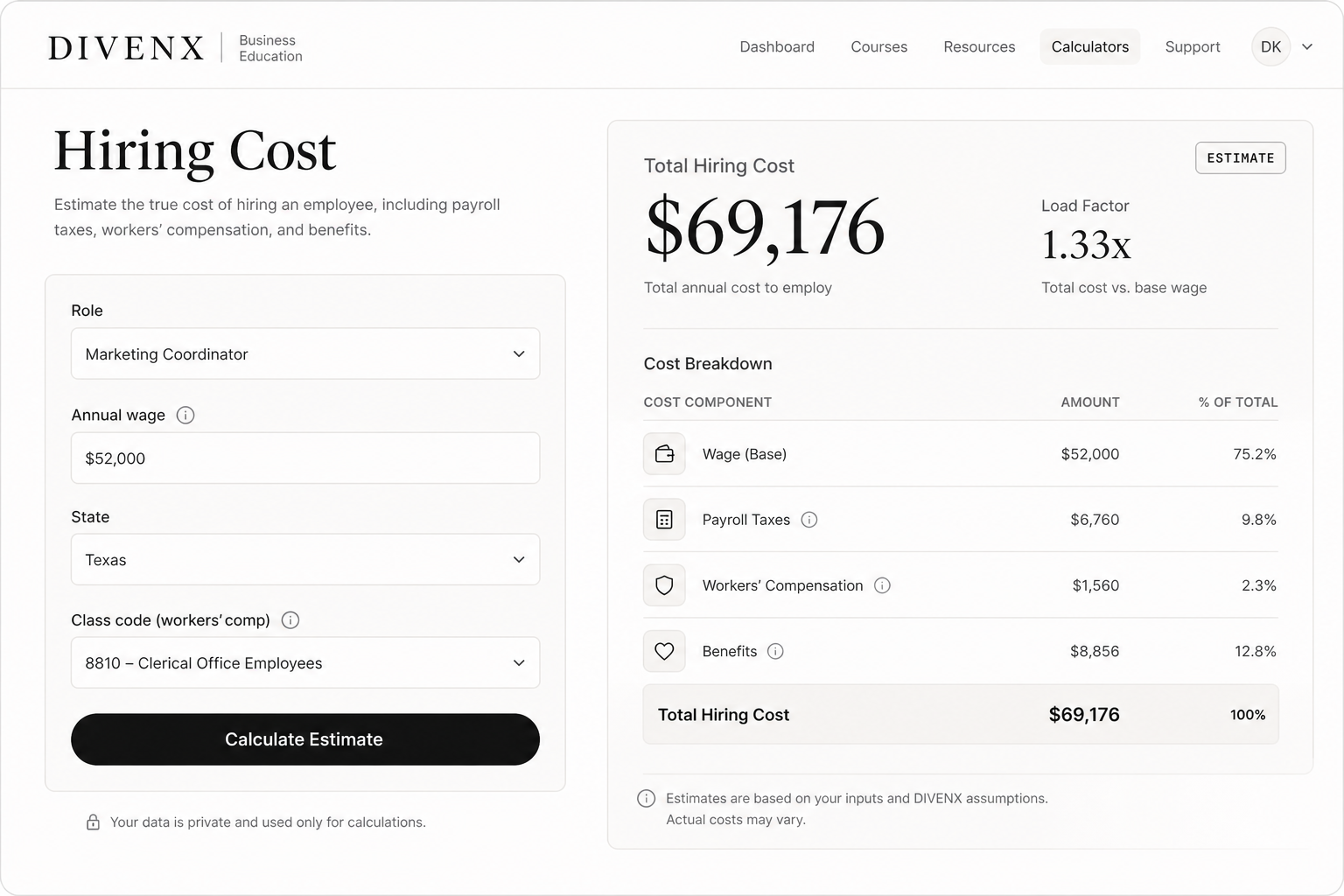
Task: Click the 2.3% cell
Action: [x=1259, y=585]
